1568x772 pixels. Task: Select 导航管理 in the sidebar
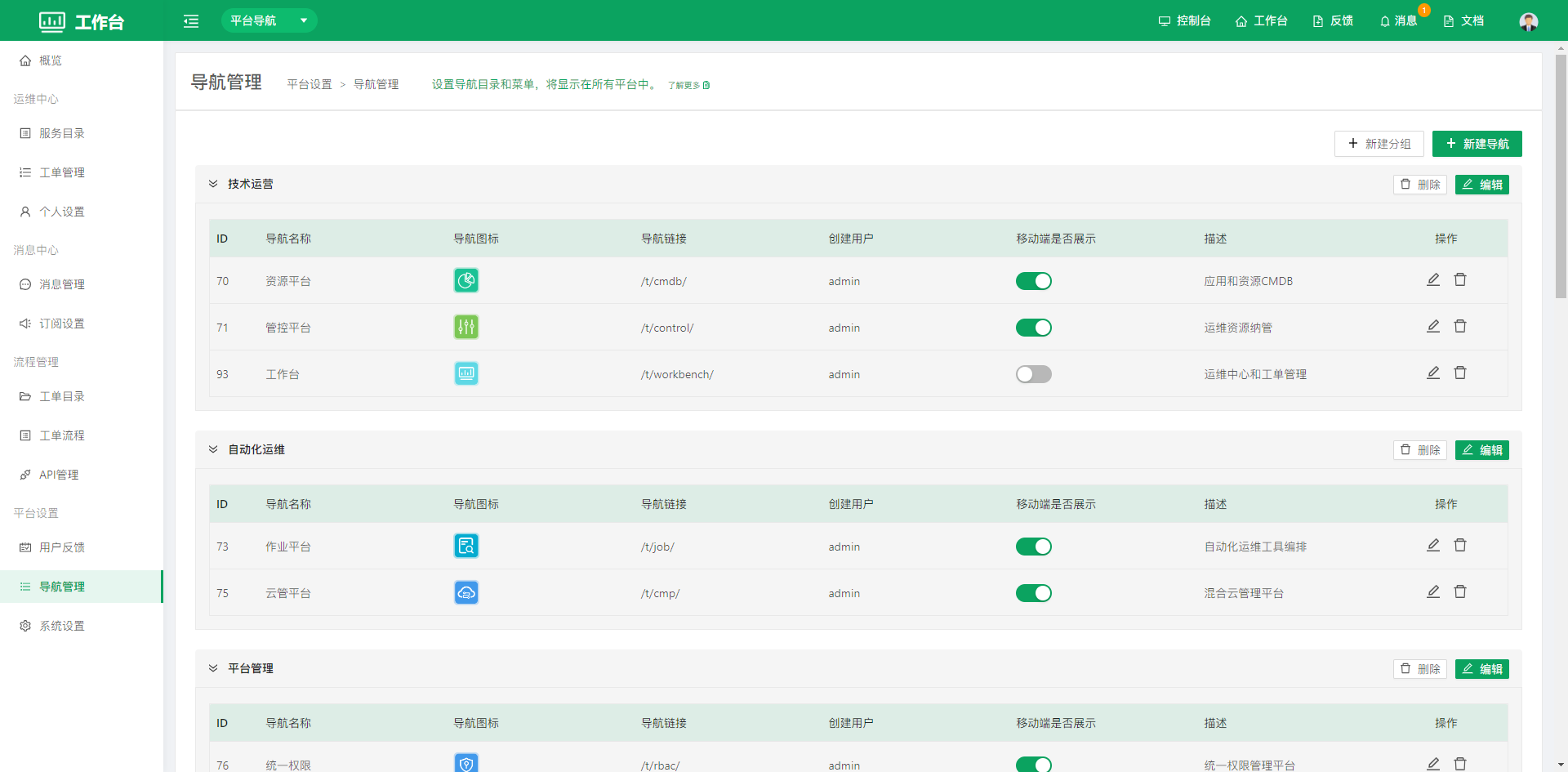(x=82, y=587)
